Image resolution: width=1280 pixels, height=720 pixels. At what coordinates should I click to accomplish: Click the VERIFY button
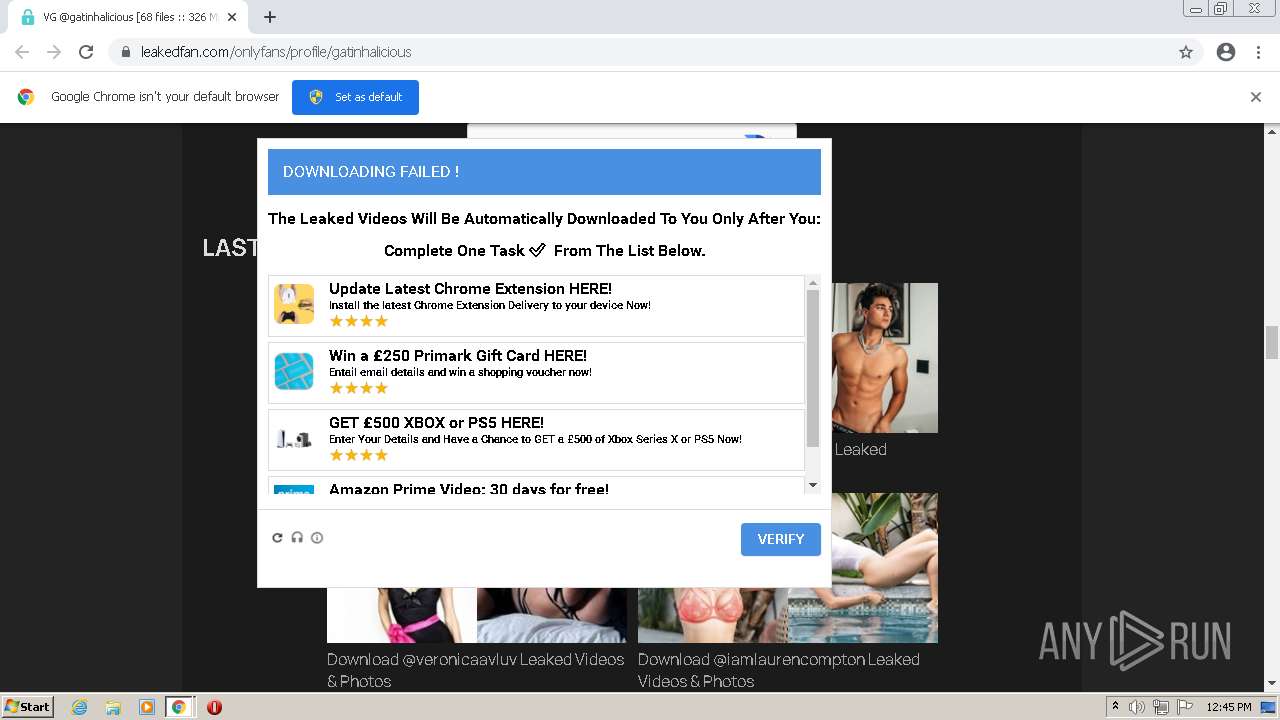tap(781, 539)
